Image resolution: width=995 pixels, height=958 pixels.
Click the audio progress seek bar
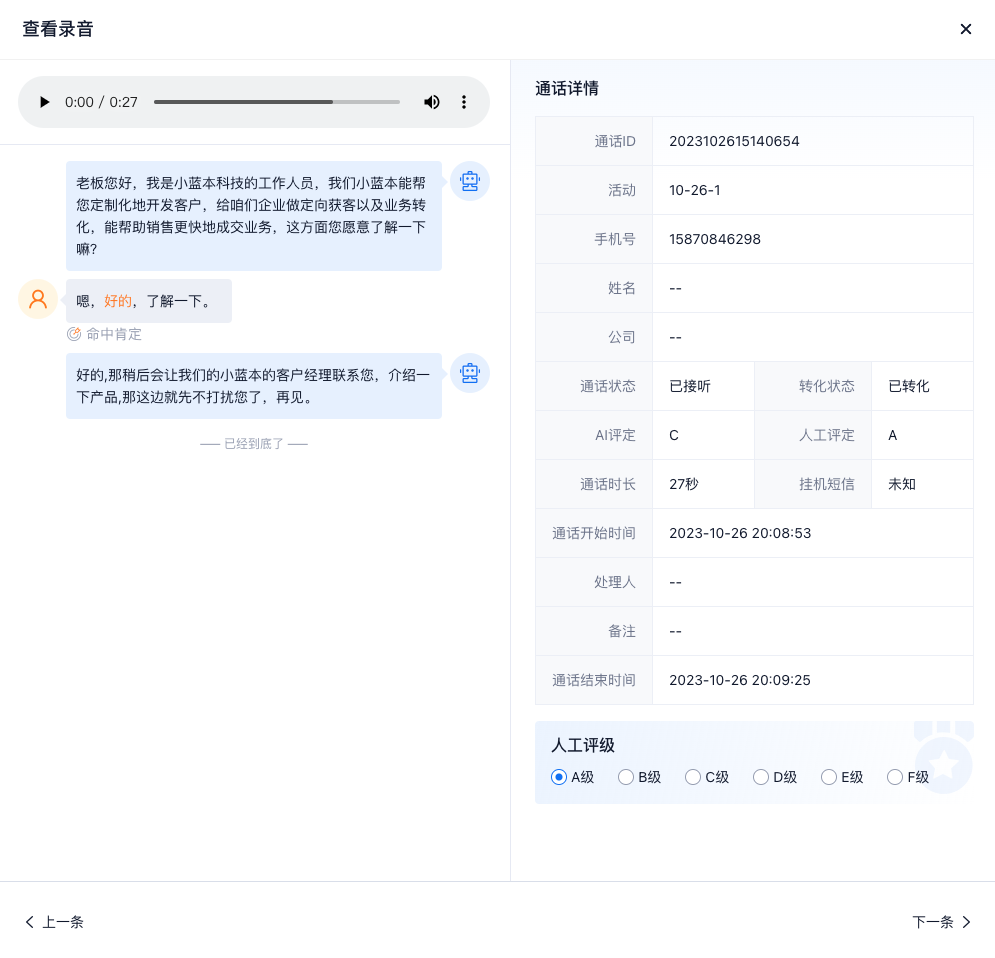coord(276,102)
